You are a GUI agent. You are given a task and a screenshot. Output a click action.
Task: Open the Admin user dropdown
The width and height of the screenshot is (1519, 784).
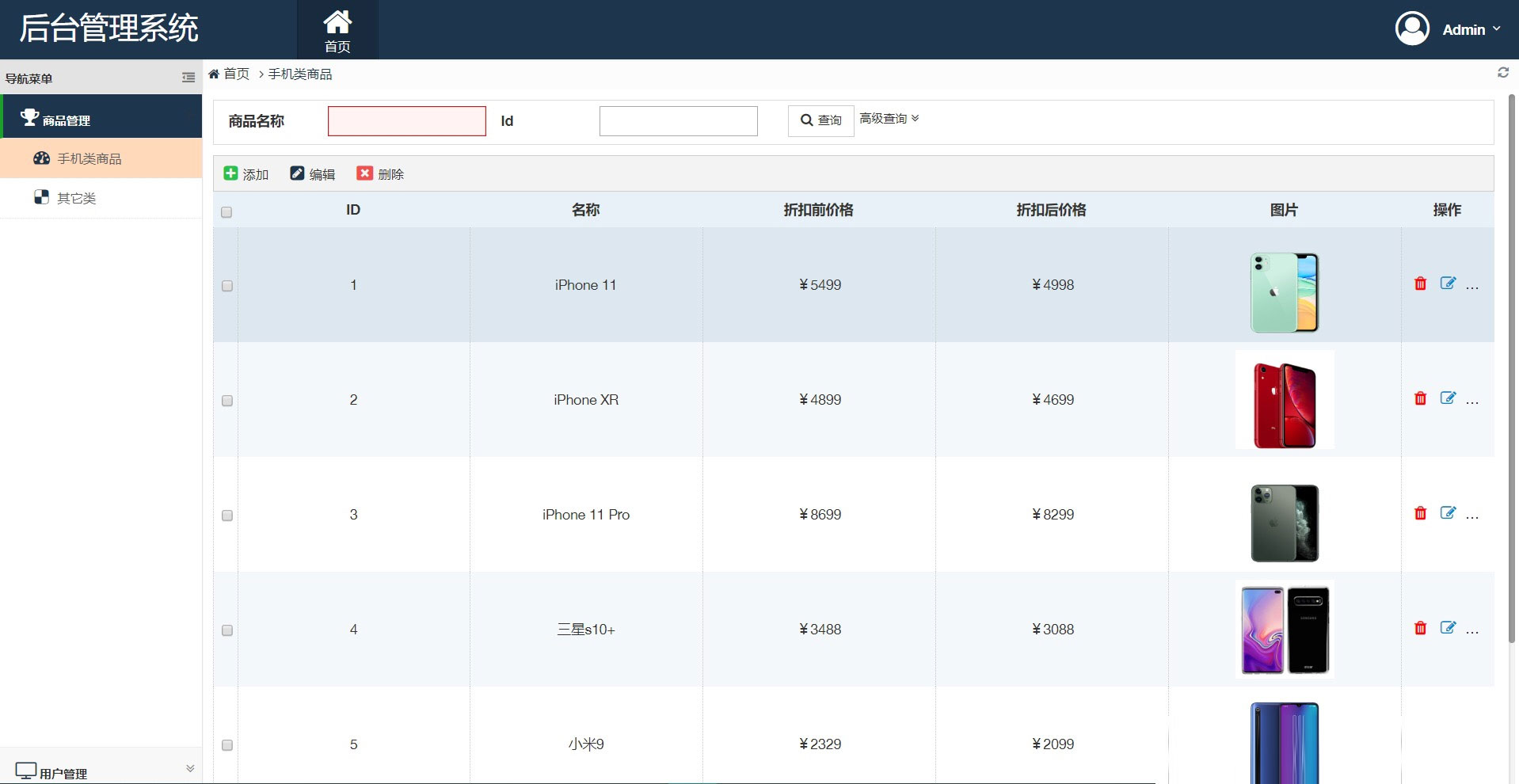coord(1448,29)
